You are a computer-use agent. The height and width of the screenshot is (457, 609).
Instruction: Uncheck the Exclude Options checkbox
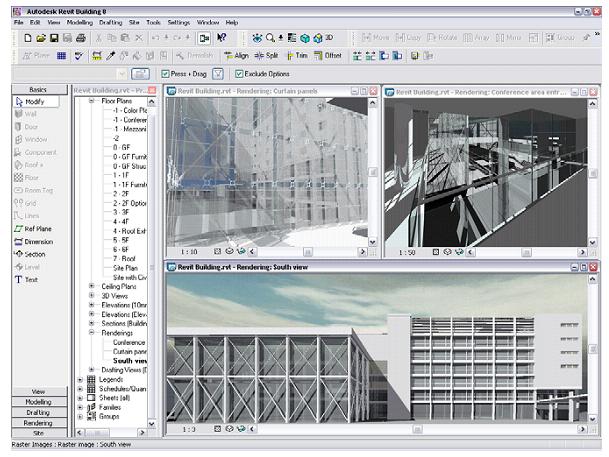click(238, 74)
